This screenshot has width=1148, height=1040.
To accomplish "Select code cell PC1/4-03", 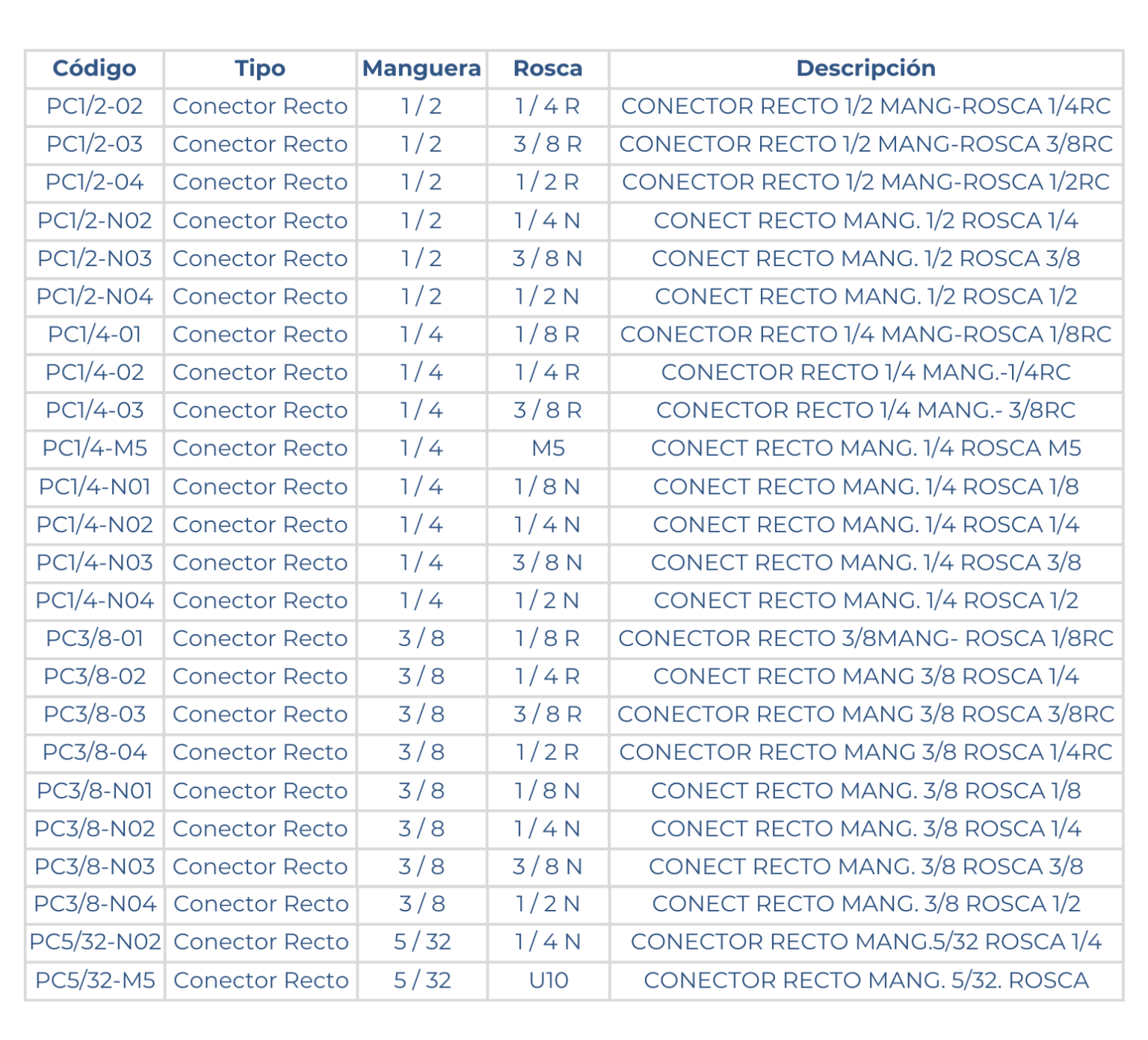I will tap(94, 410).
